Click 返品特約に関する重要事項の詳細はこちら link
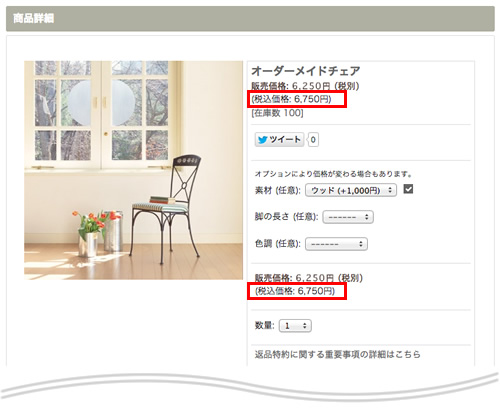500x409 pixels. pos(338,354)
